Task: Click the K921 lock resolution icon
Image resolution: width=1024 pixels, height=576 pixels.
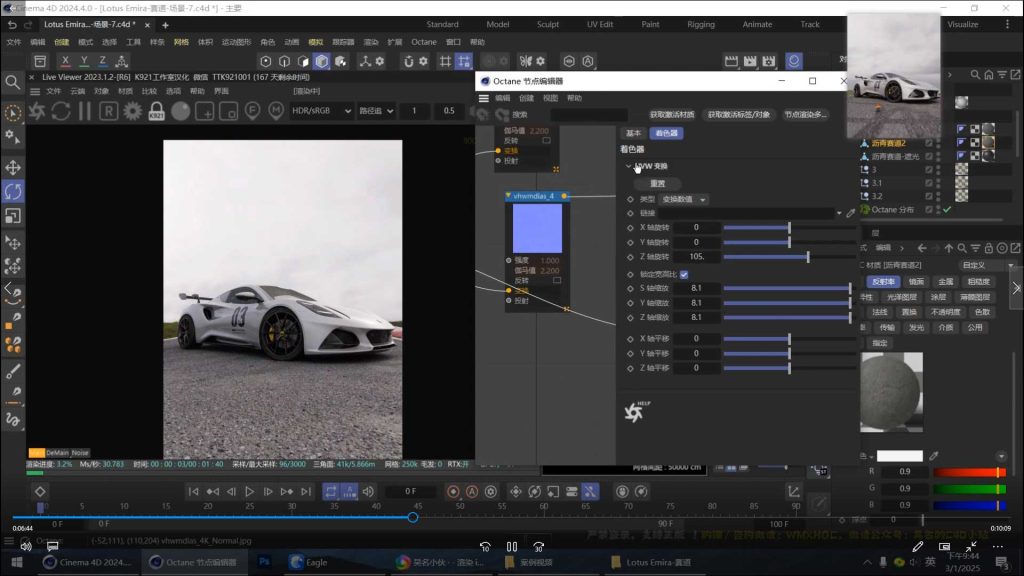Action: (156, 111)
